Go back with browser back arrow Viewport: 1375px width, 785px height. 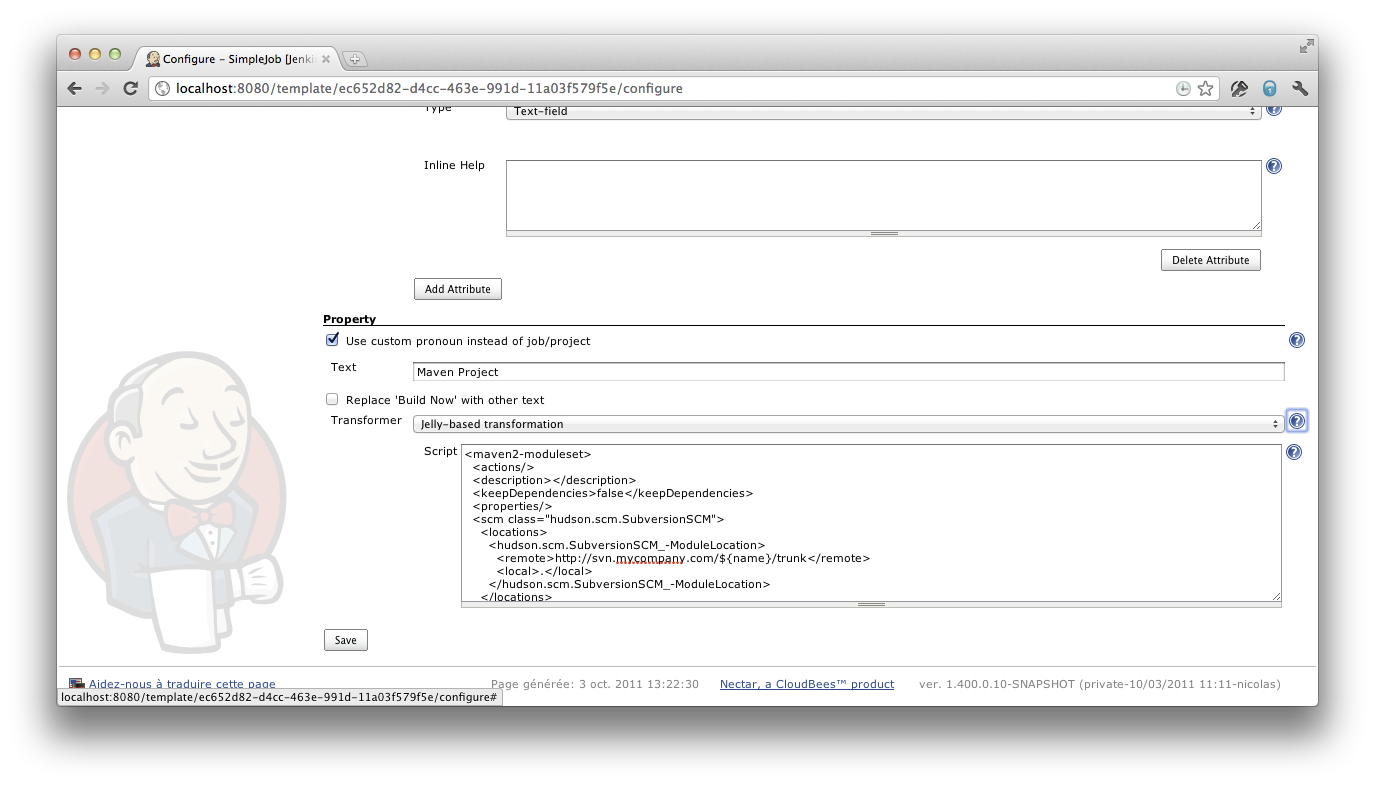coord(75,88)
